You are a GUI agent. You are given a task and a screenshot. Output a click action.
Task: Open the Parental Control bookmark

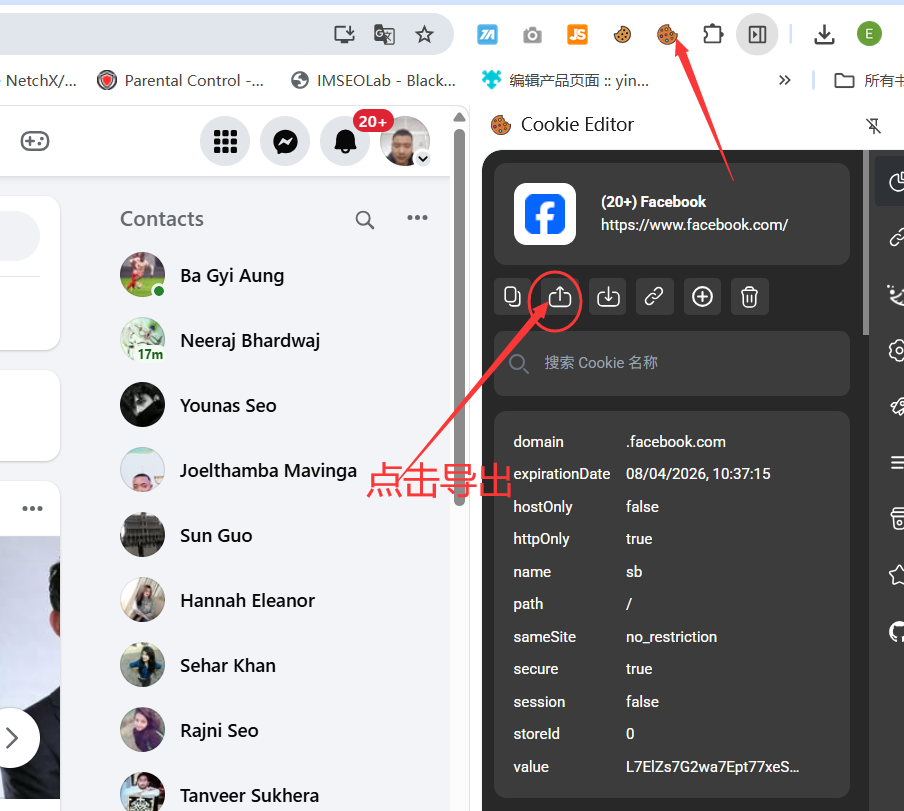(x=180, y=80)
